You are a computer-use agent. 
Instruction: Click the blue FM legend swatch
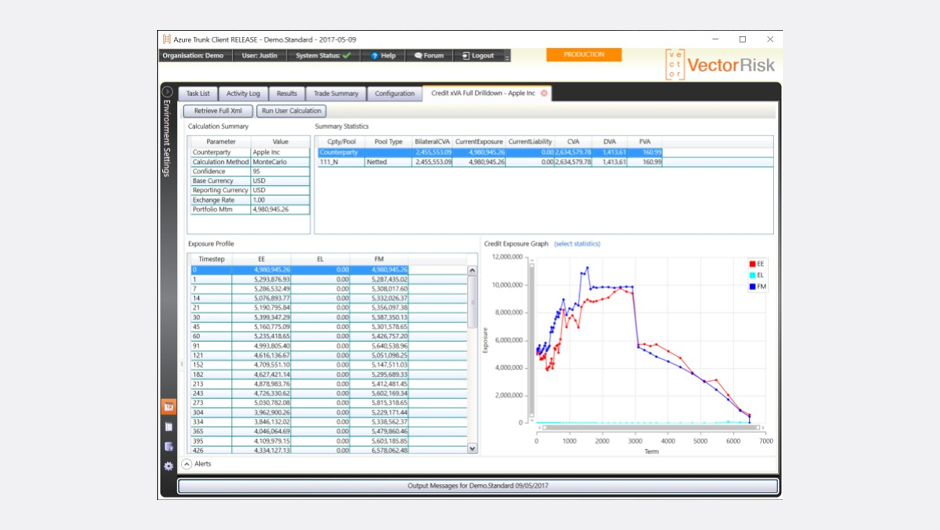point(752,287)
